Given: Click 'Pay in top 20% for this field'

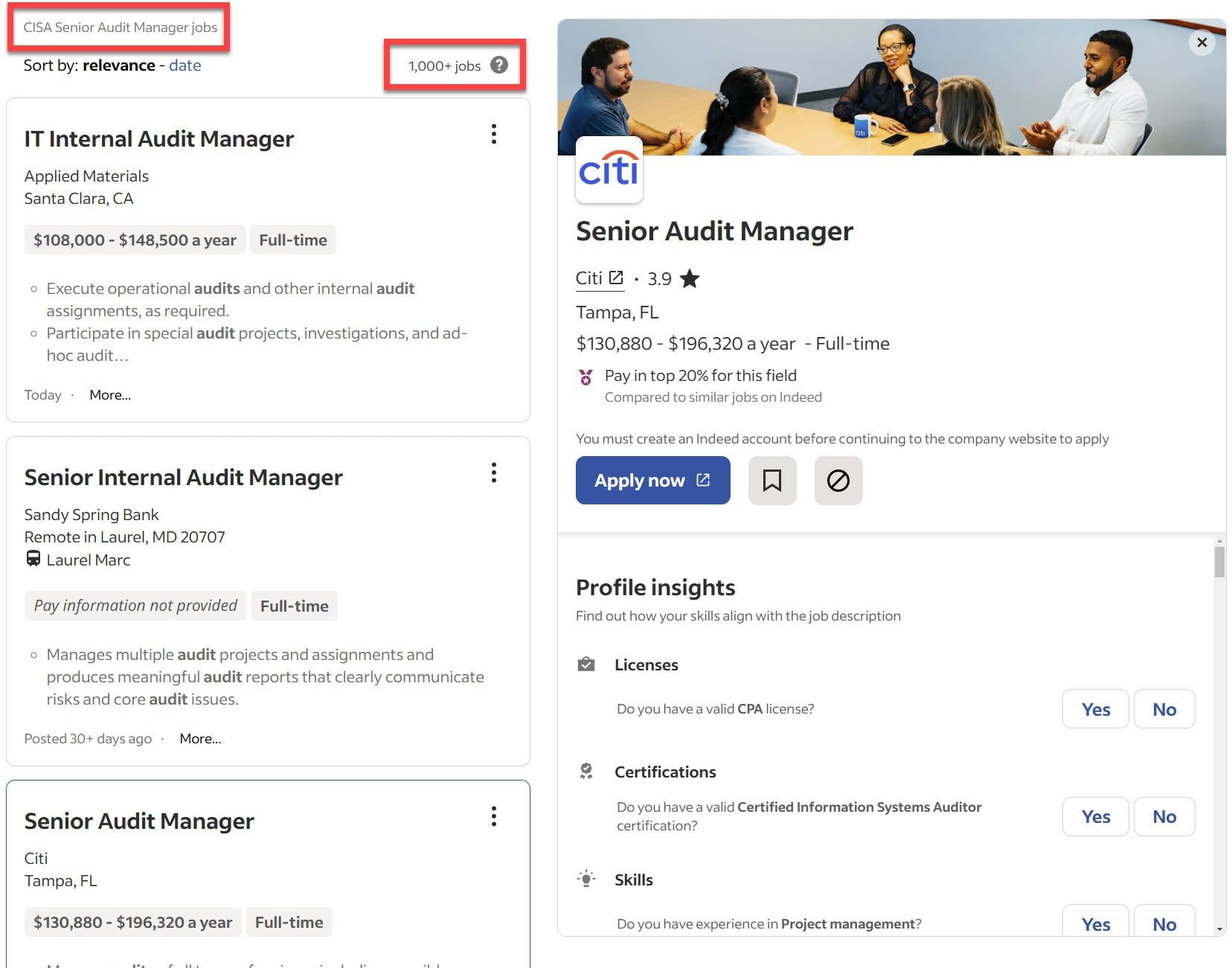Looking at the screenshot, I should coord(701,376).
